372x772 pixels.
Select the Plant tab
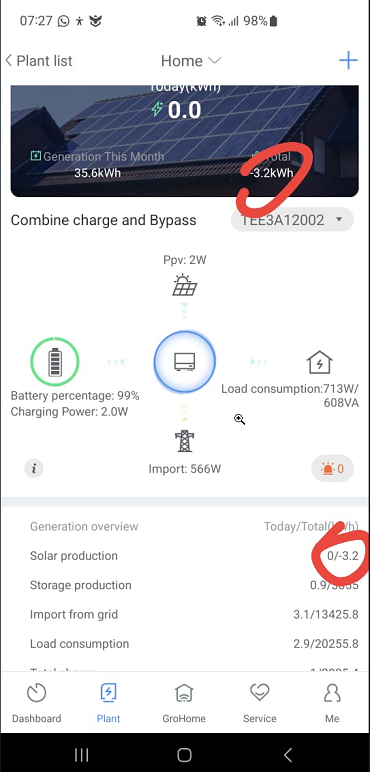[x=108, y=702]
